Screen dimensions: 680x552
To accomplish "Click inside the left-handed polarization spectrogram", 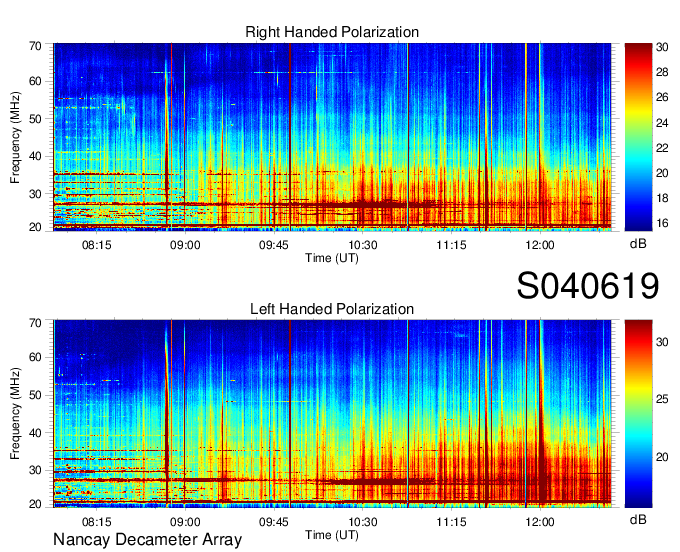I will coord(332,414).
